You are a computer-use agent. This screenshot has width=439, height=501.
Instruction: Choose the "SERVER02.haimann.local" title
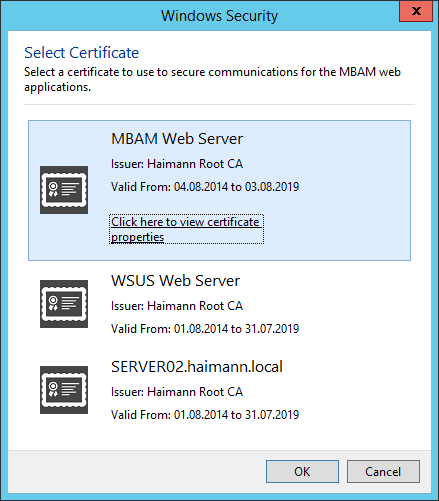click(x=197, y=367)
